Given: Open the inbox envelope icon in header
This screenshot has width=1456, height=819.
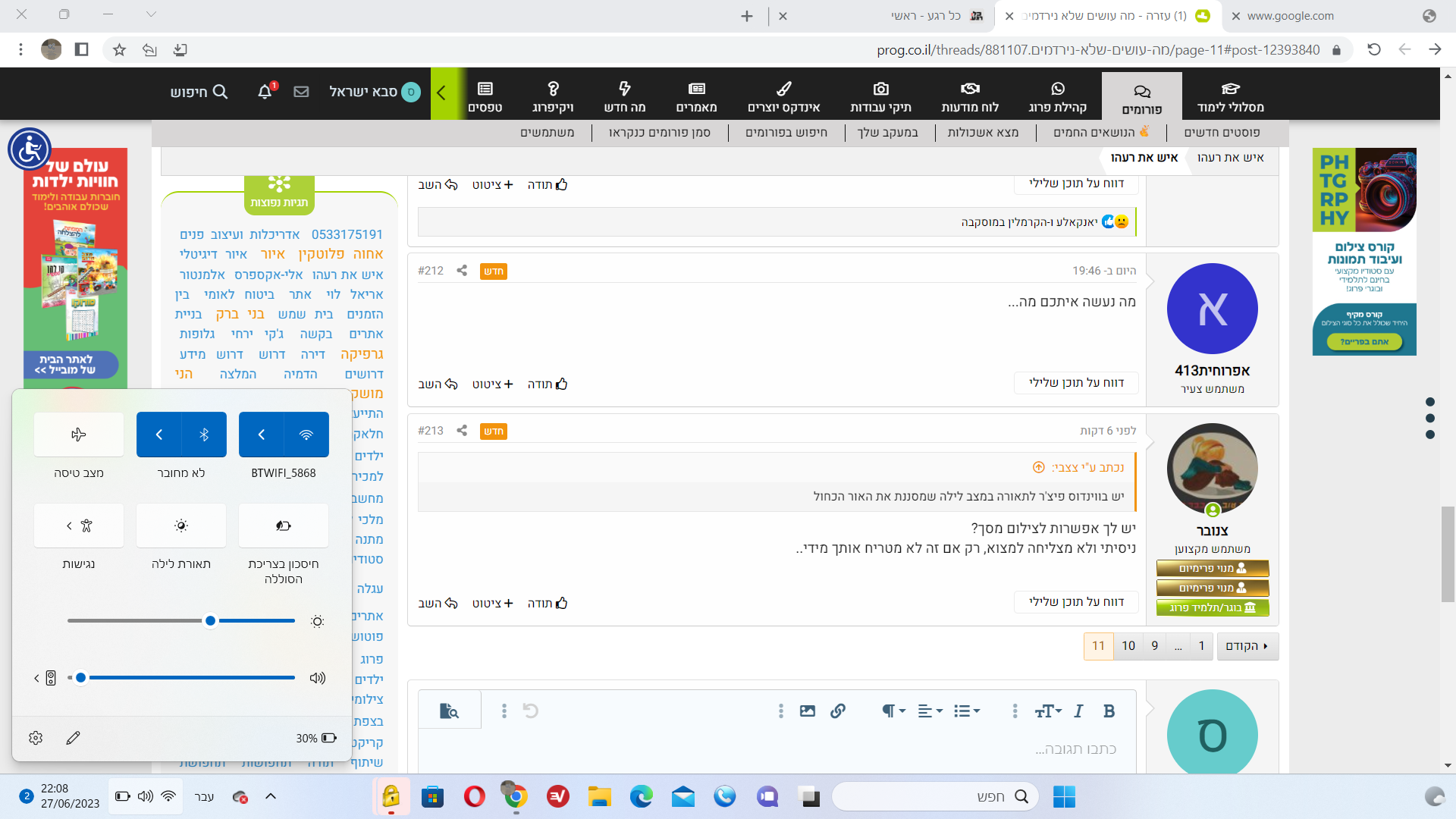Looking at the screenshot, I should (301, 92).
